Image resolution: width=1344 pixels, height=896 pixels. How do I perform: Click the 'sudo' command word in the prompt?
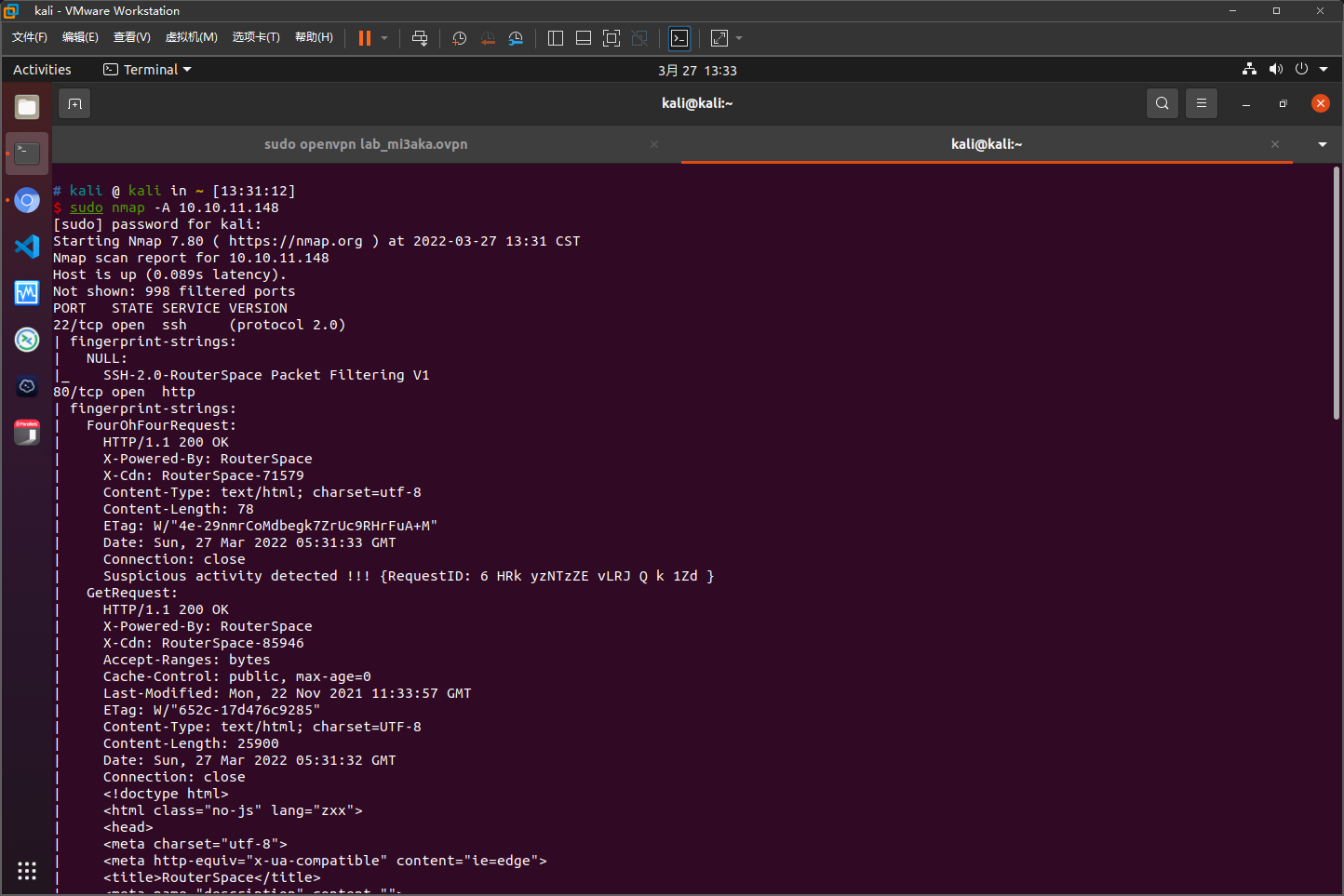pyautogui.click(x=87, y=207)
